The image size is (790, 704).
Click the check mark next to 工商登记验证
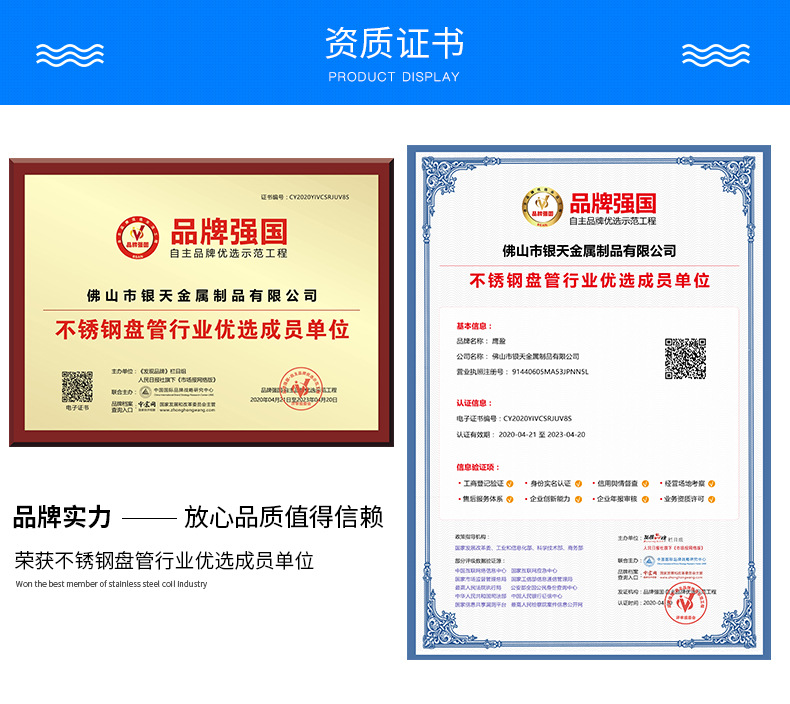click(x=510, y=484)
